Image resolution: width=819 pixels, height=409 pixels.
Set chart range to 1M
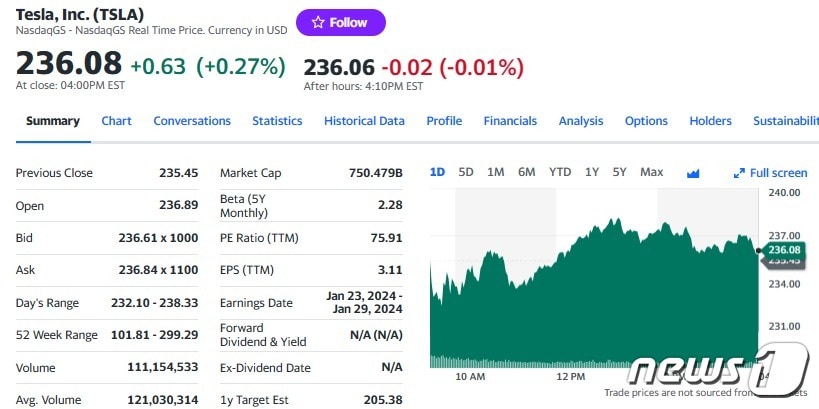point(496,172)
